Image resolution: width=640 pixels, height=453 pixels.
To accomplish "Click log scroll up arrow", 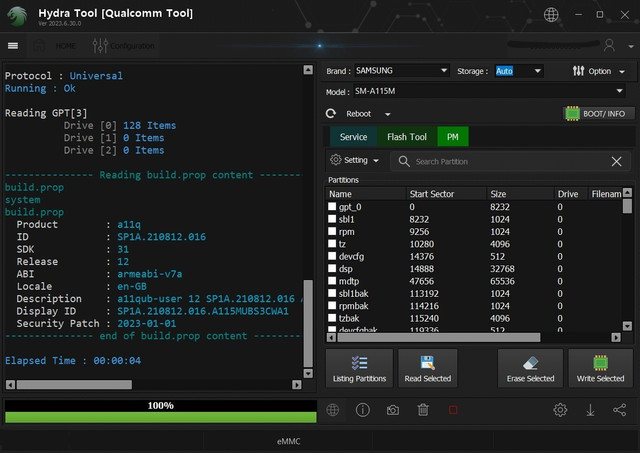I will pyautogui.click(x=308, y=70).
